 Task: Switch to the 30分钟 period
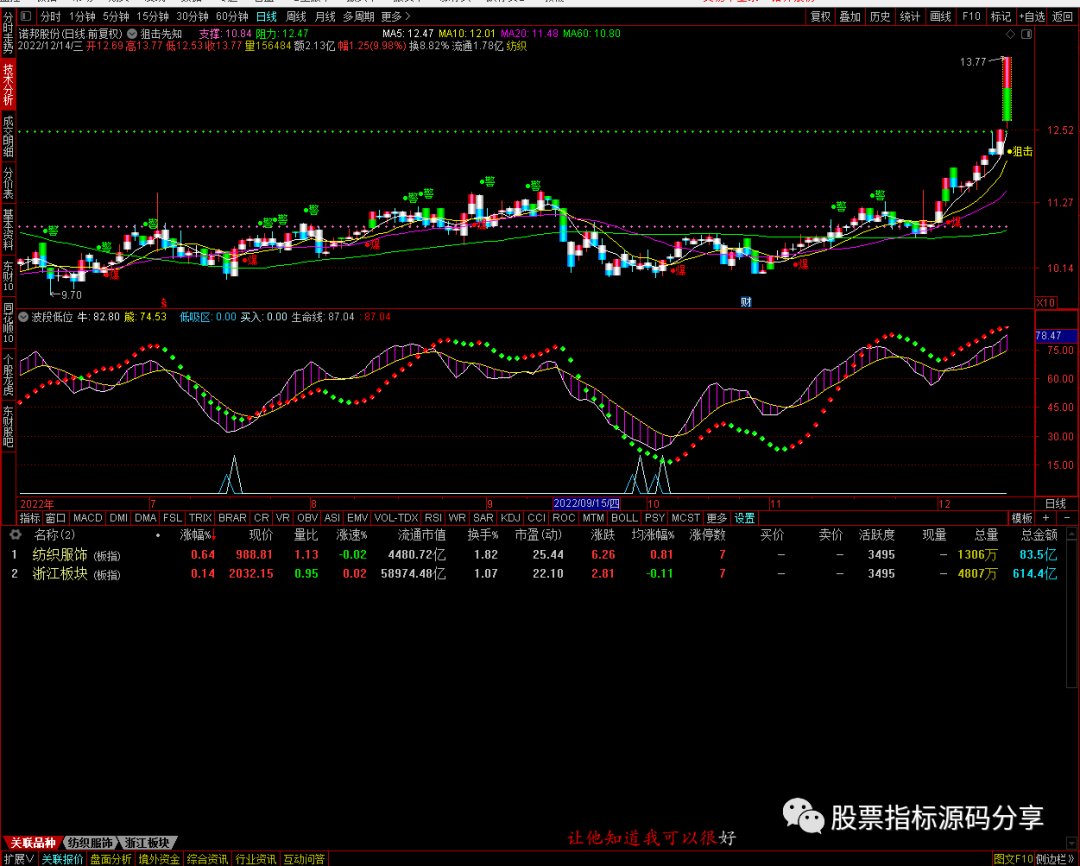pyautogui.click(x=192, y=16)
